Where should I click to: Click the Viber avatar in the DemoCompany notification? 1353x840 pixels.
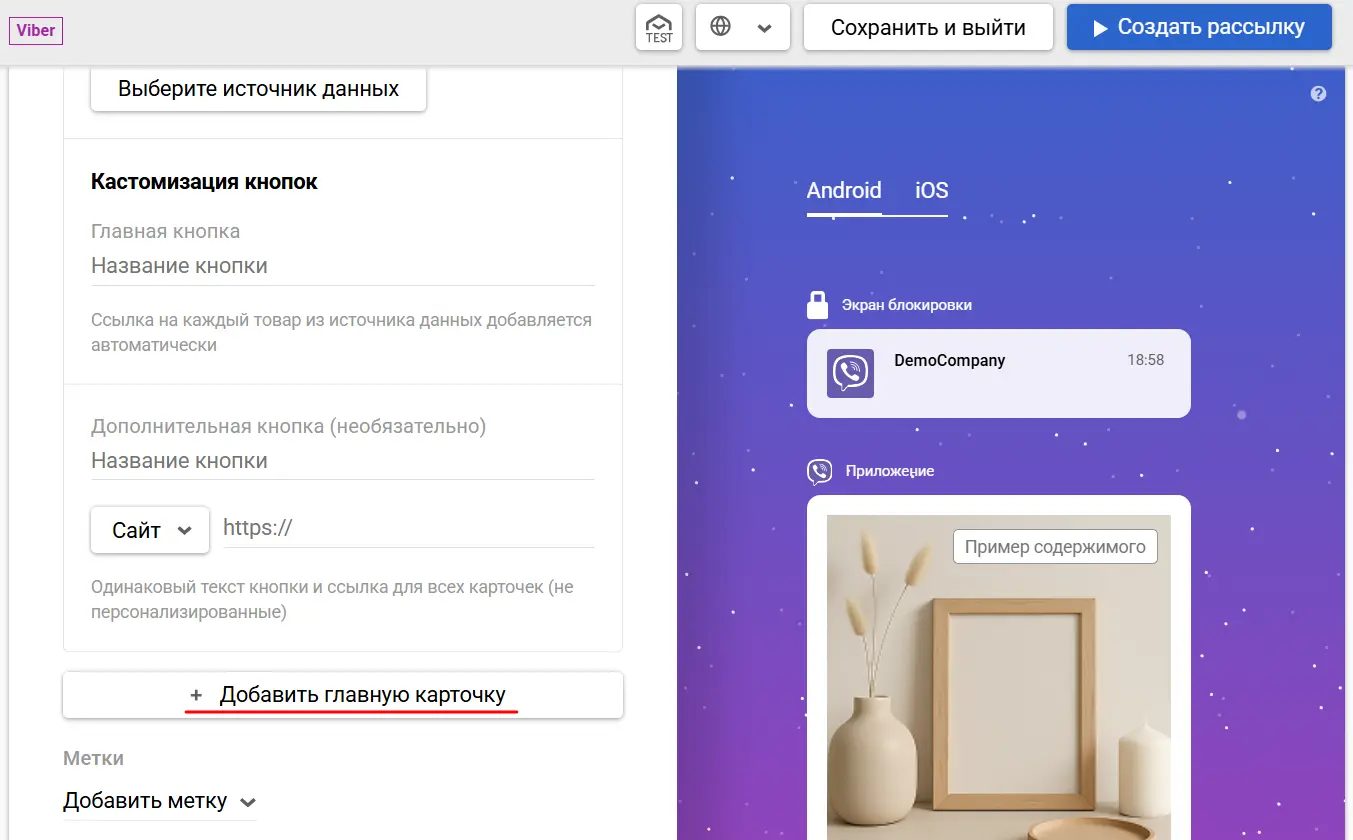click(x=851, y=373)
